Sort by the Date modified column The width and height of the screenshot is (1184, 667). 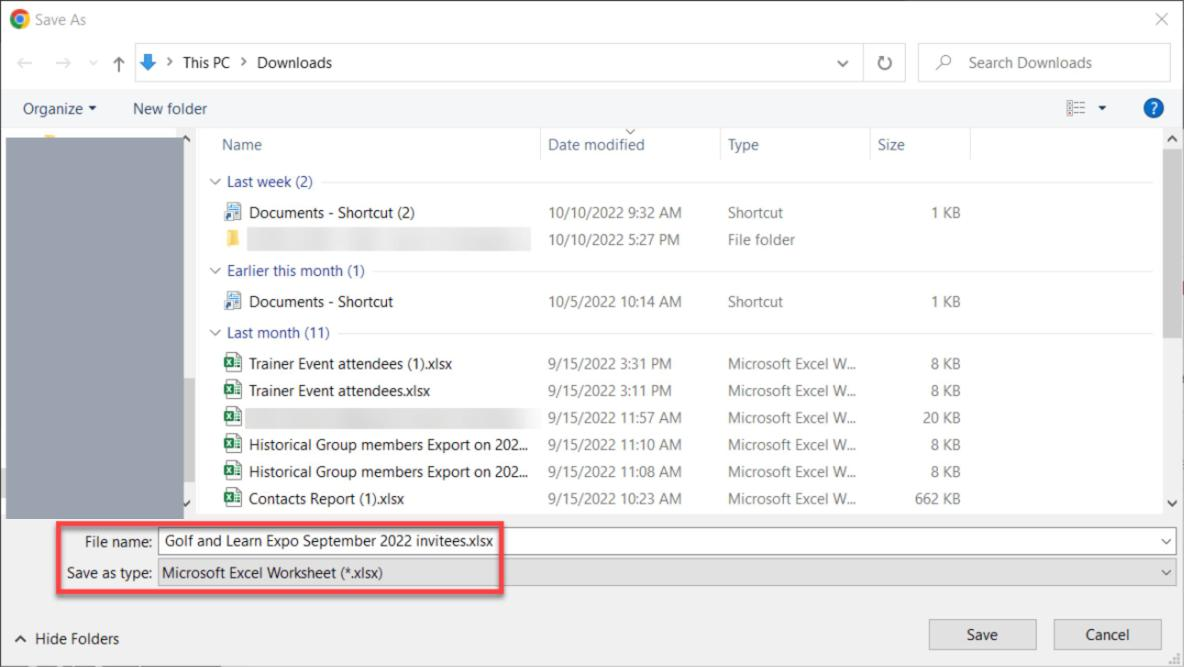597,144
